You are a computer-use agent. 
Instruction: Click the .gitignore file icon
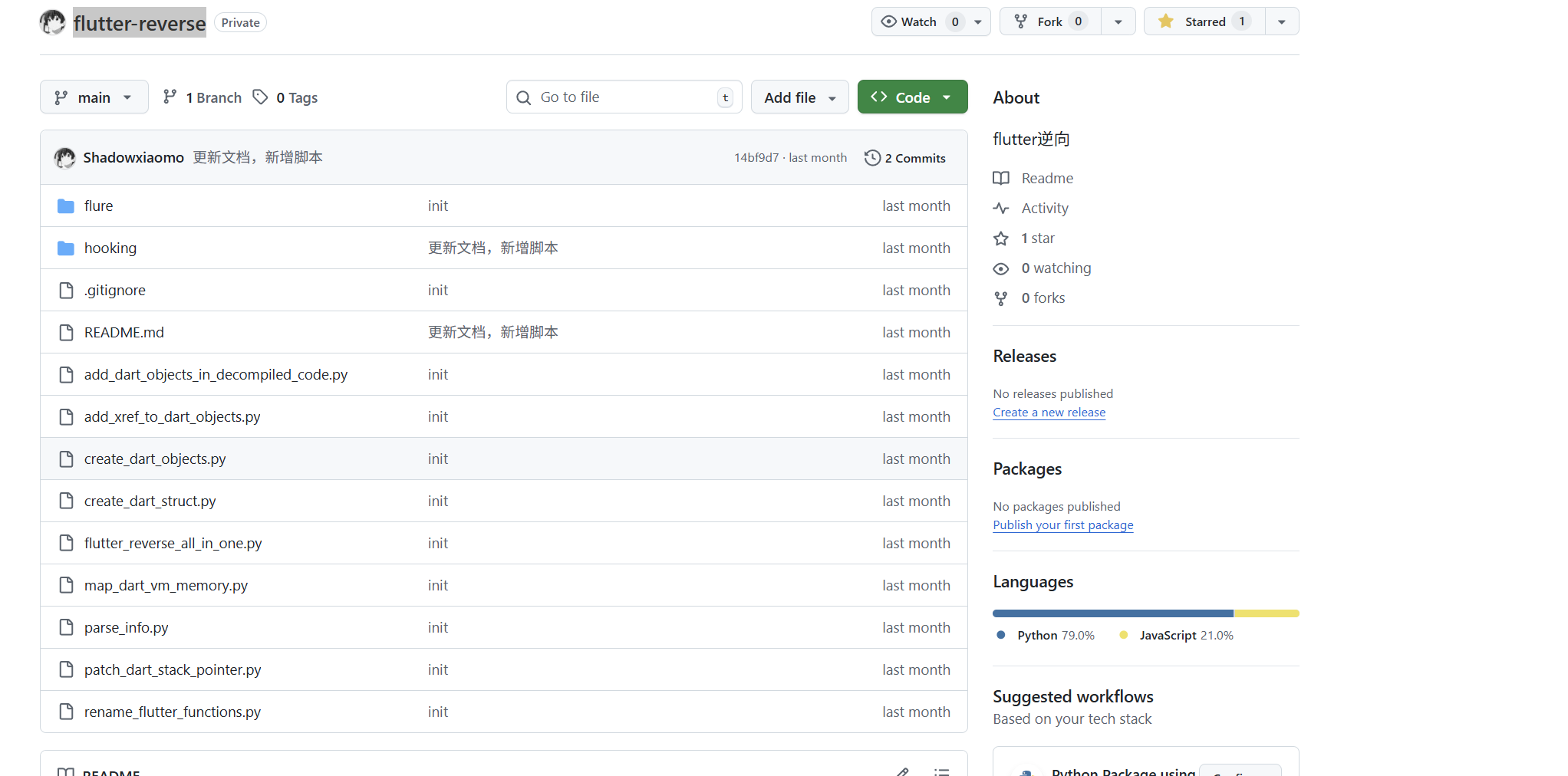[x=67, y=291]
